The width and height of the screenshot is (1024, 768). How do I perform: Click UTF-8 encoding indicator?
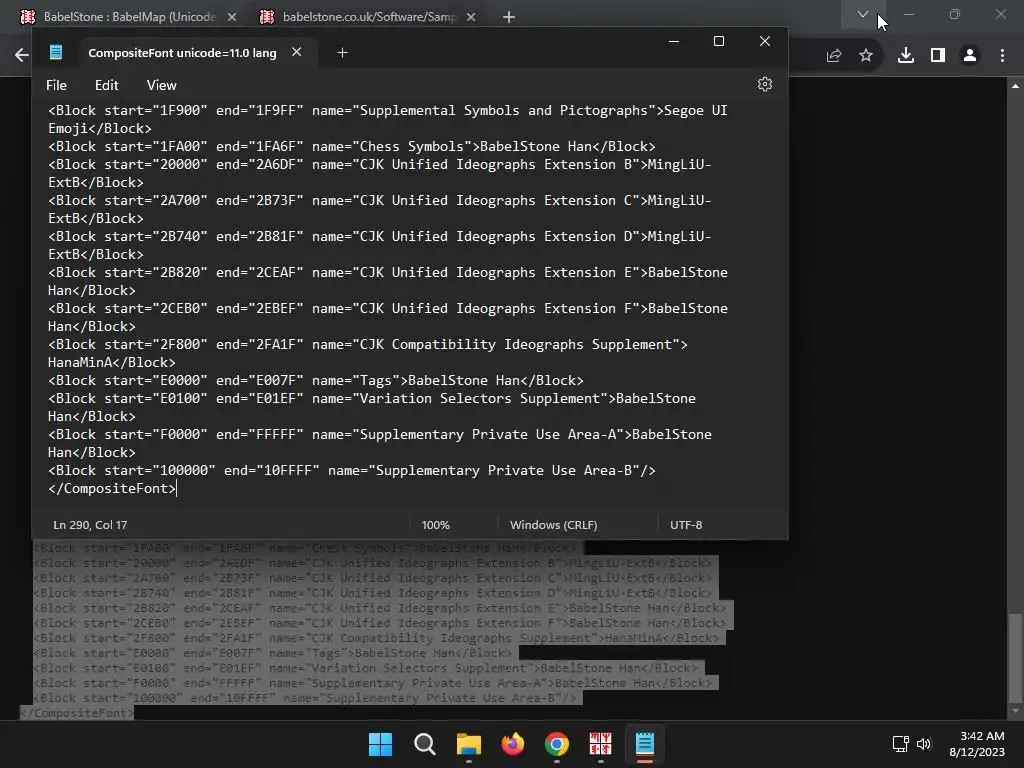click(x=686, y=524)
